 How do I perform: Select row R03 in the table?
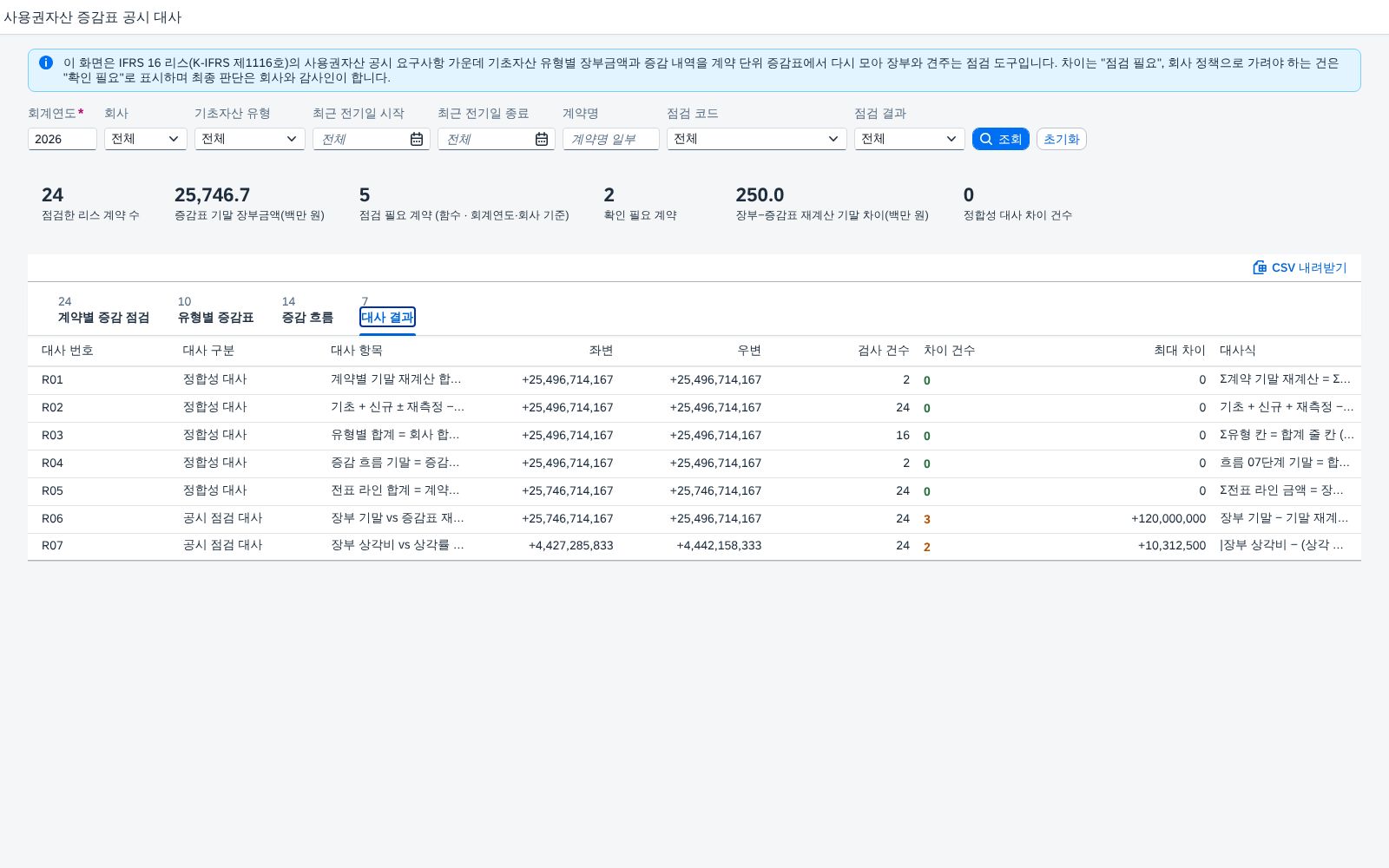pyautogui.click(x=694, y=435)
